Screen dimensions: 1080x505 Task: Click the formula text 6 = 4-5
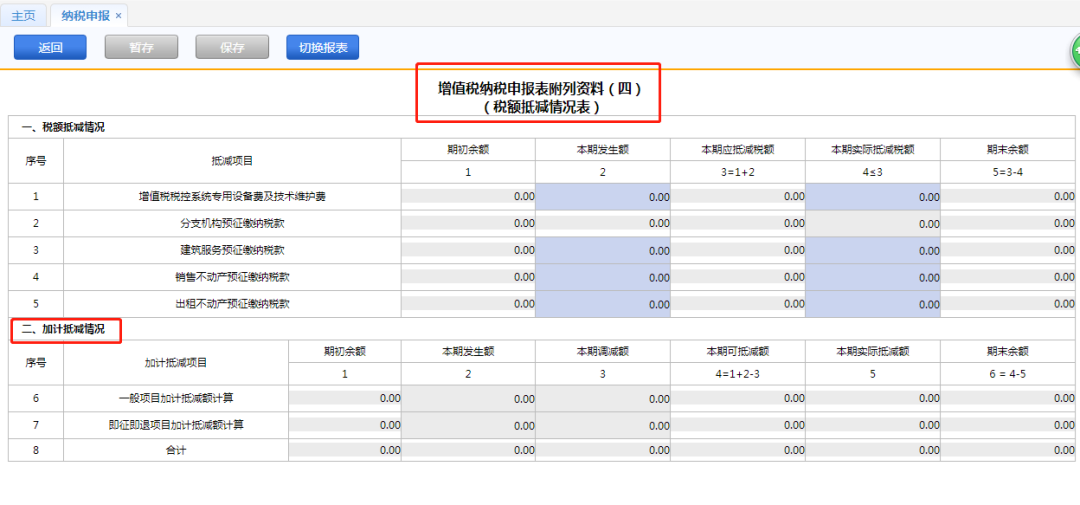click(1008, 374)
